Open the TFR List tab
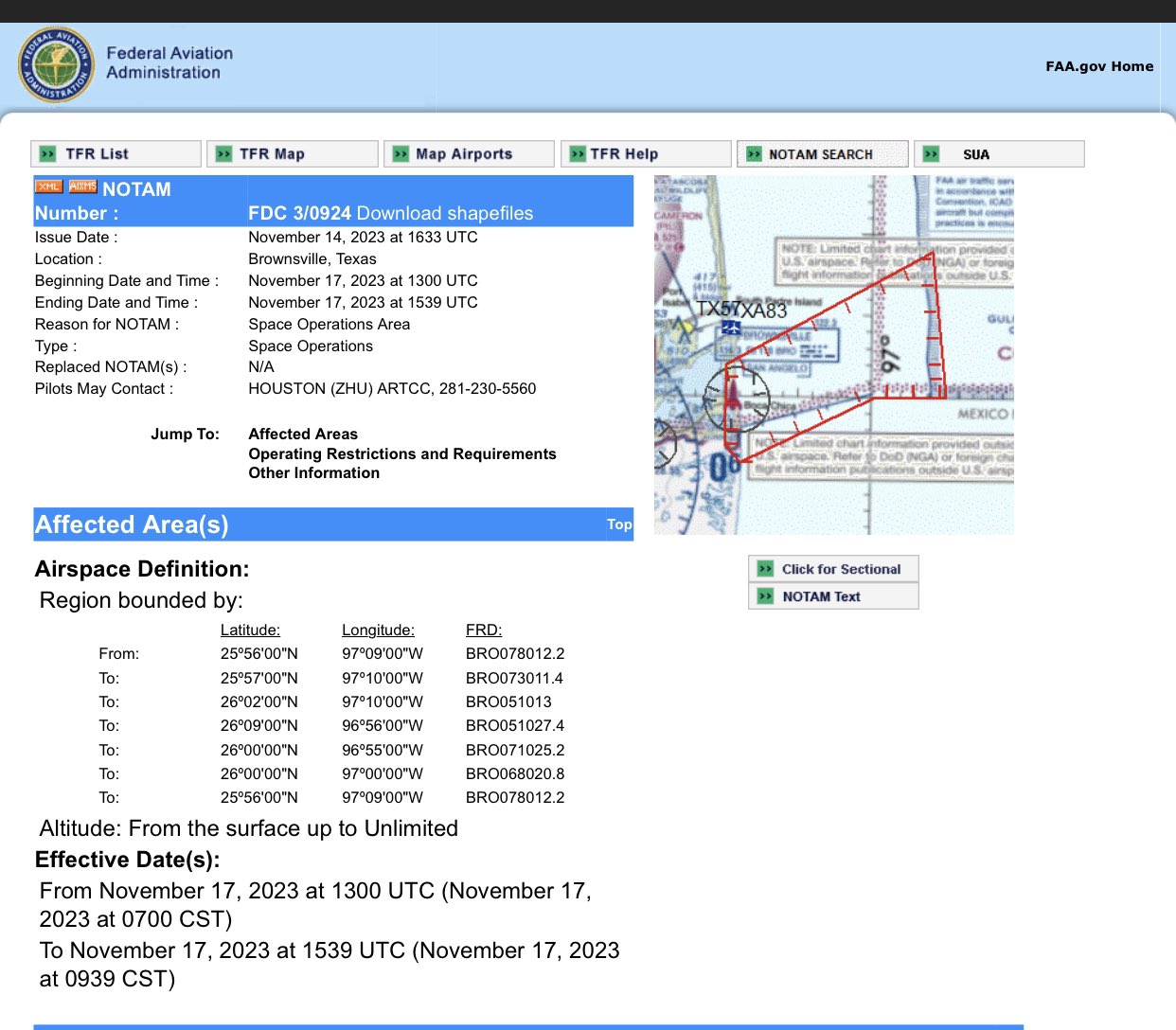Screen dimensions: 1176x1030 pos(116,153)
